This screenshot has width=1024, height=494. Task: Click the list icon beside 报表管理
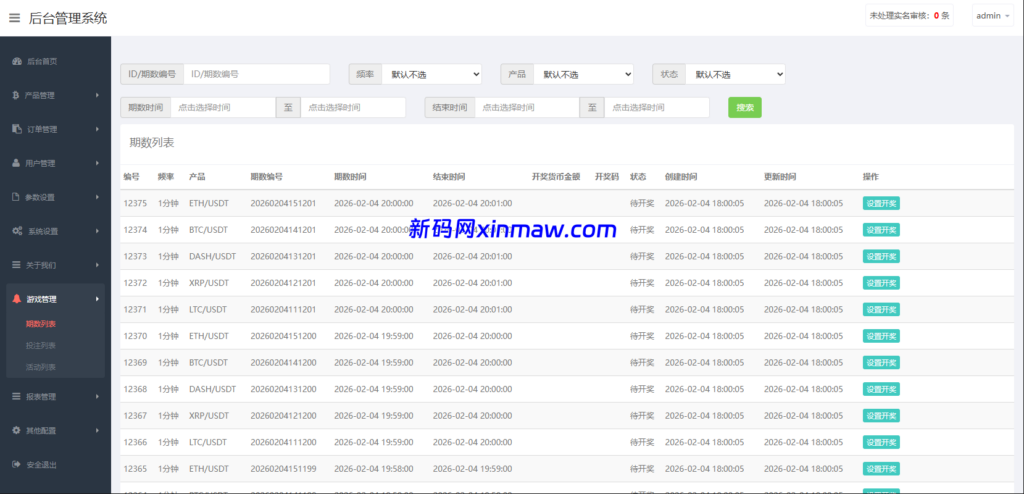[x=17, y=396]
